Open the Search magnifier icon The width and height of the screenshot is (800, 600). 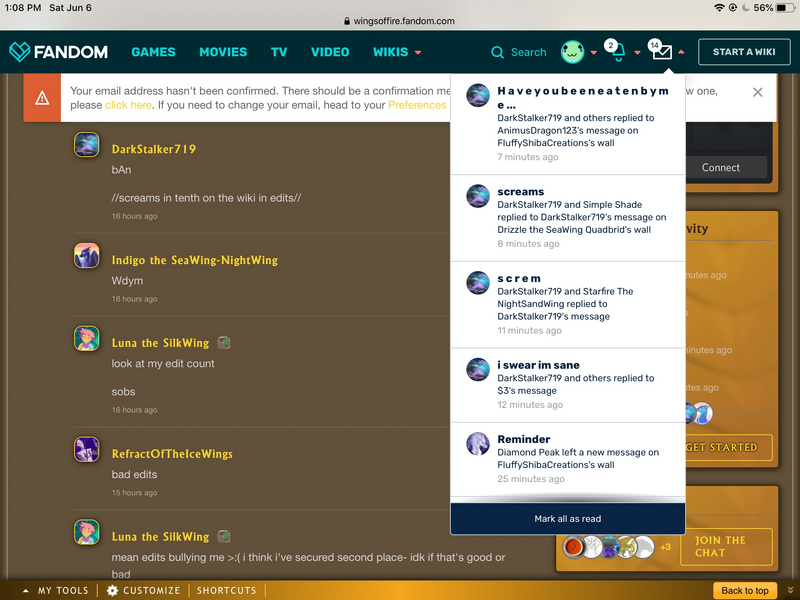[498, 52]
